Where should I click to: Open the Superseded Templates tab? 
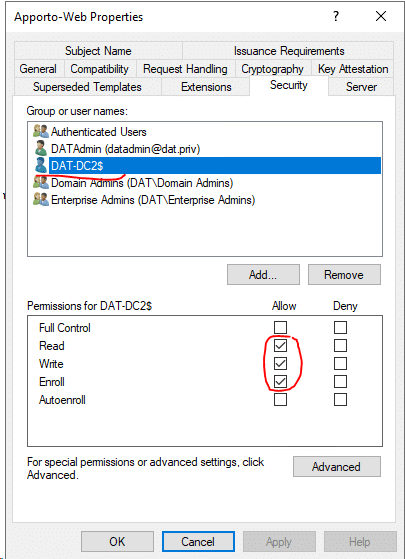tap(87, 87)
